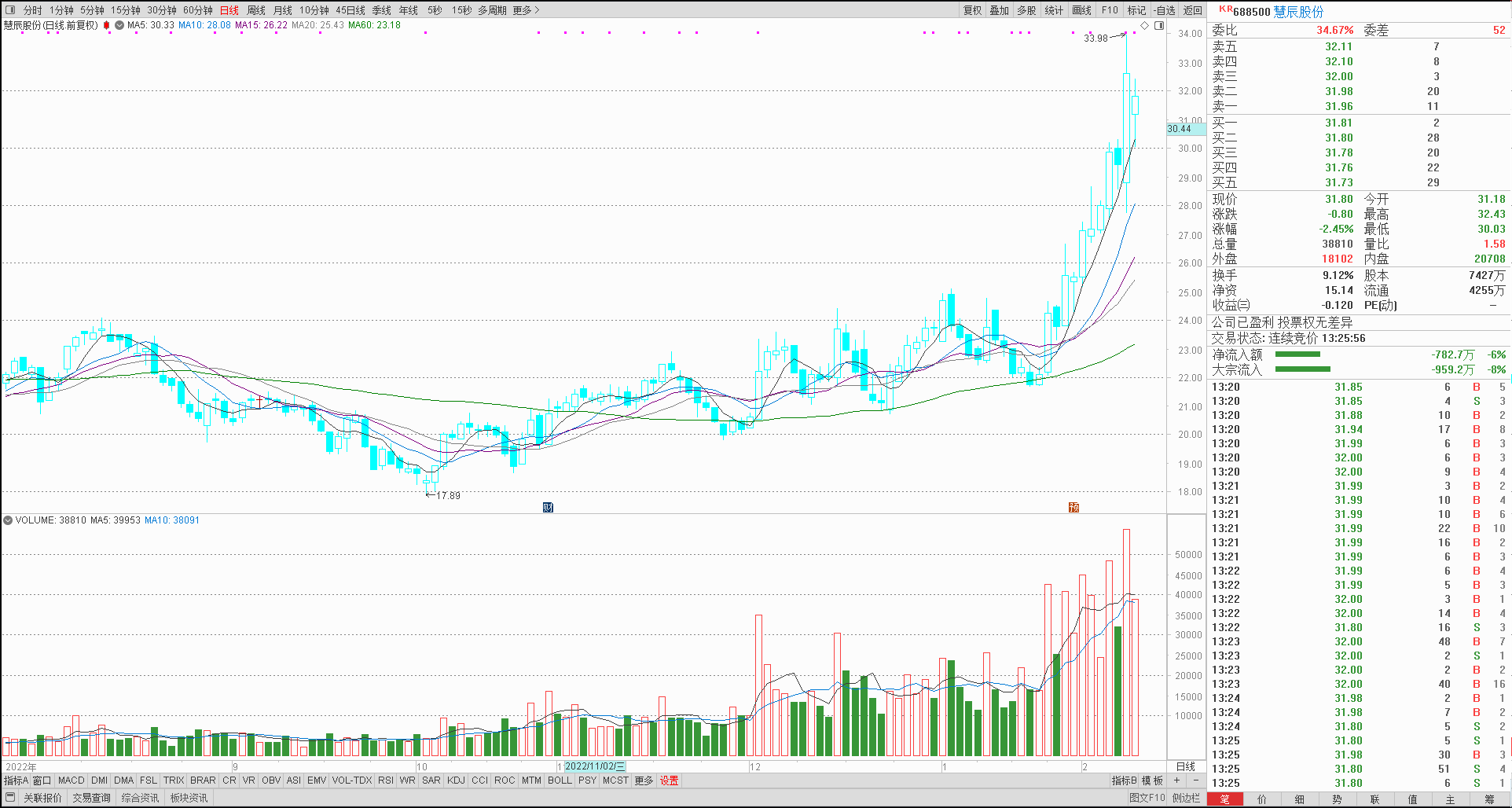Screen dimensions: 1512x808
Task: Open the 模板 template menu
Action: tap(1153, 780)
